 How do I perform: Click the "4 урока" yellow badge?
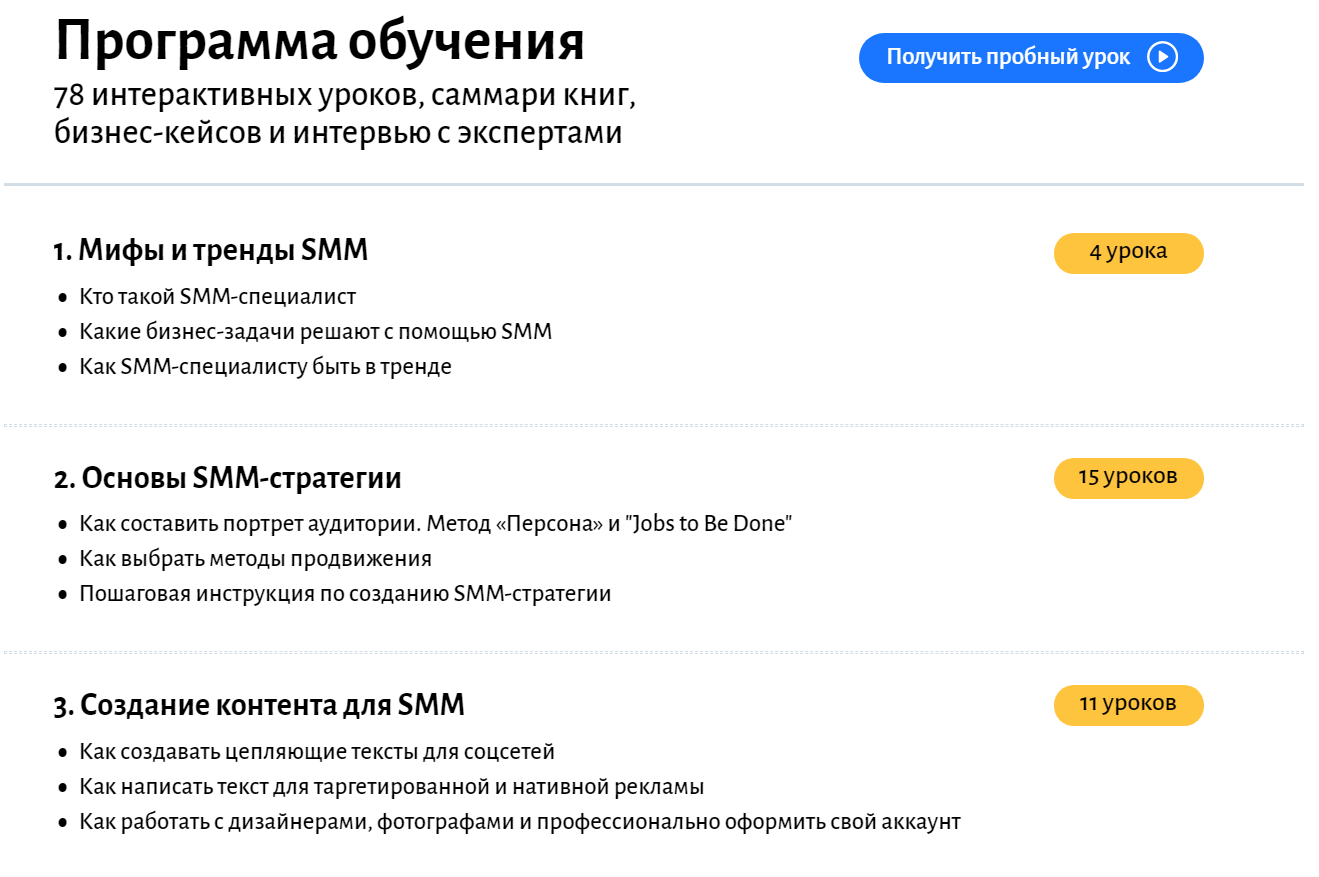point(1128,252)
